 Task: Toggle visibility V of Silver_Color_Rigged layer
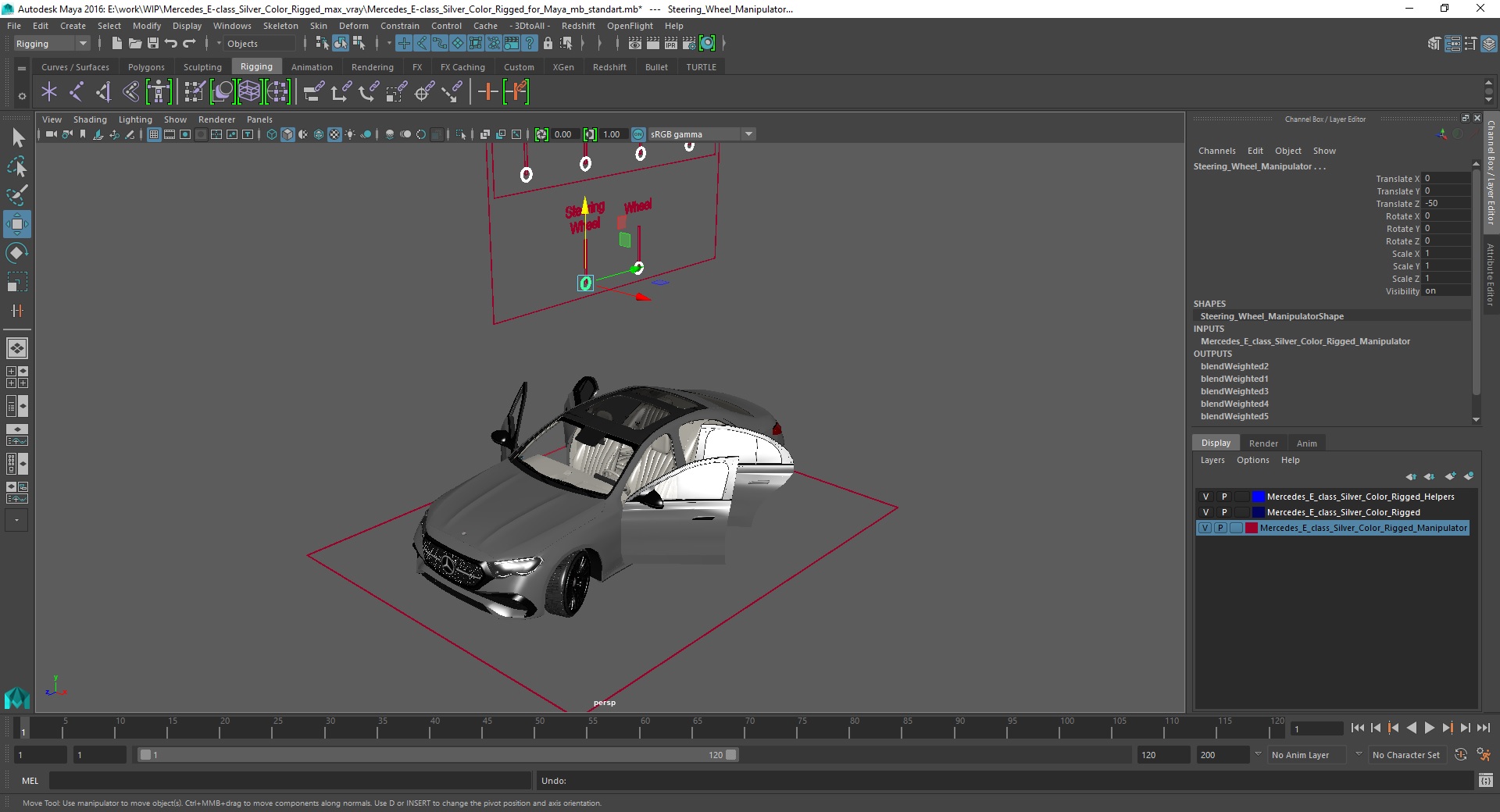pyautogui.click(x=1205, y=512)
